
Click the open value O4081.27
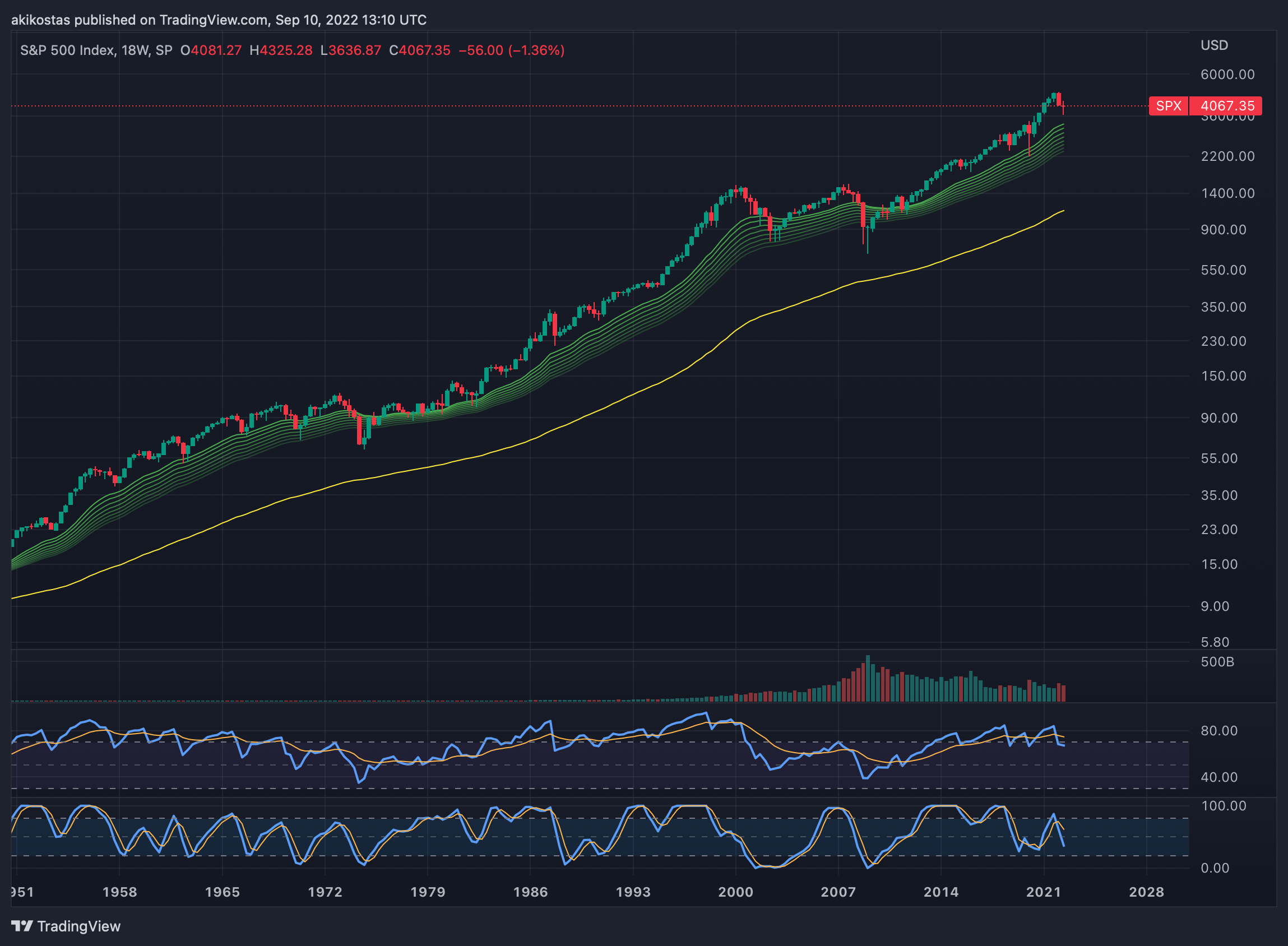click(x=211, y=50)
